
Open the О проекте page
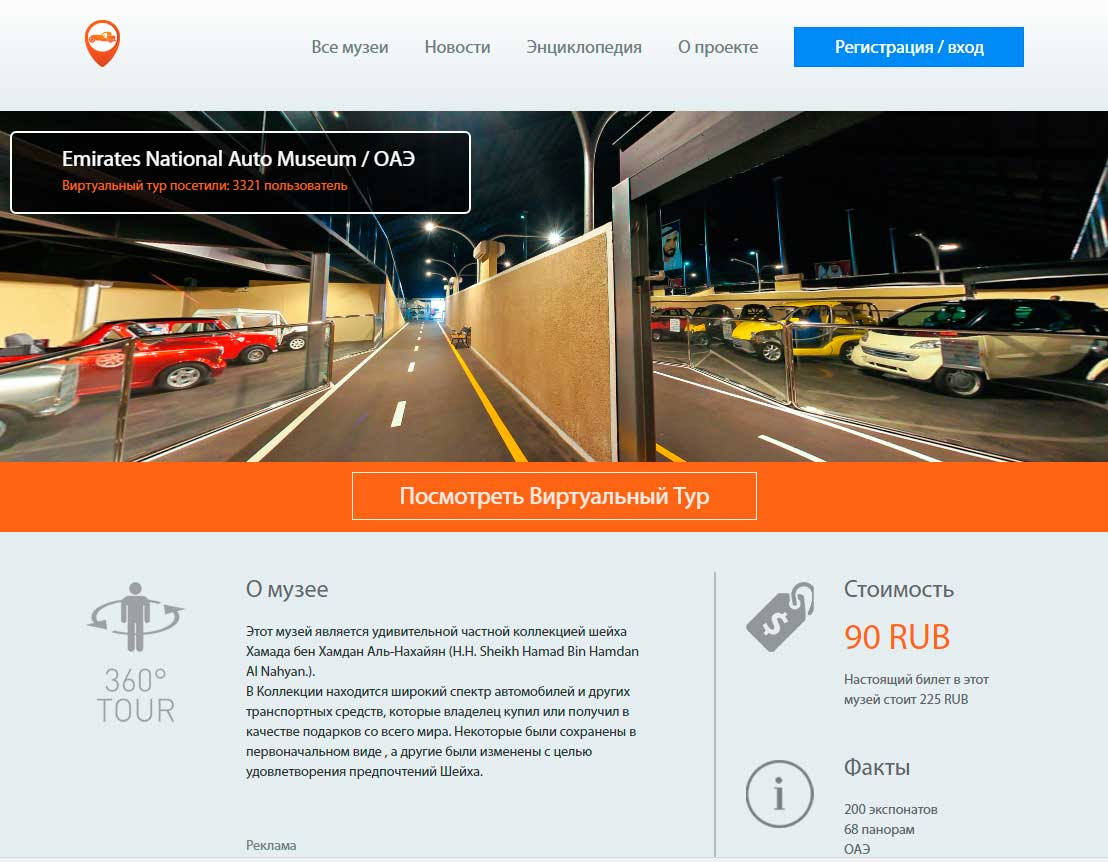click(718, 47)
